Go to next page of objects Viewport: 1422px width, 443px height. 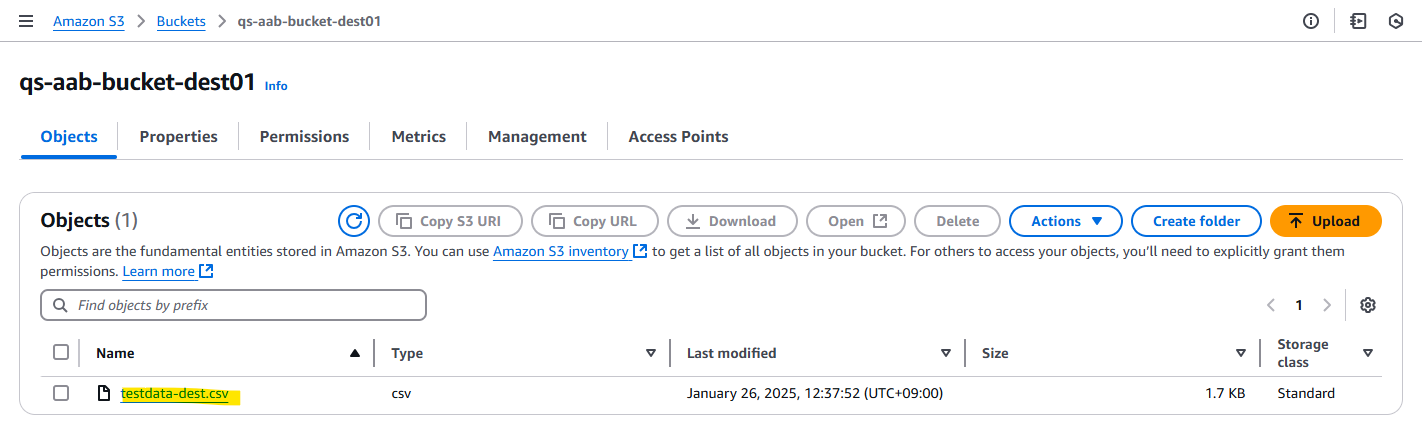(1327, 305)
